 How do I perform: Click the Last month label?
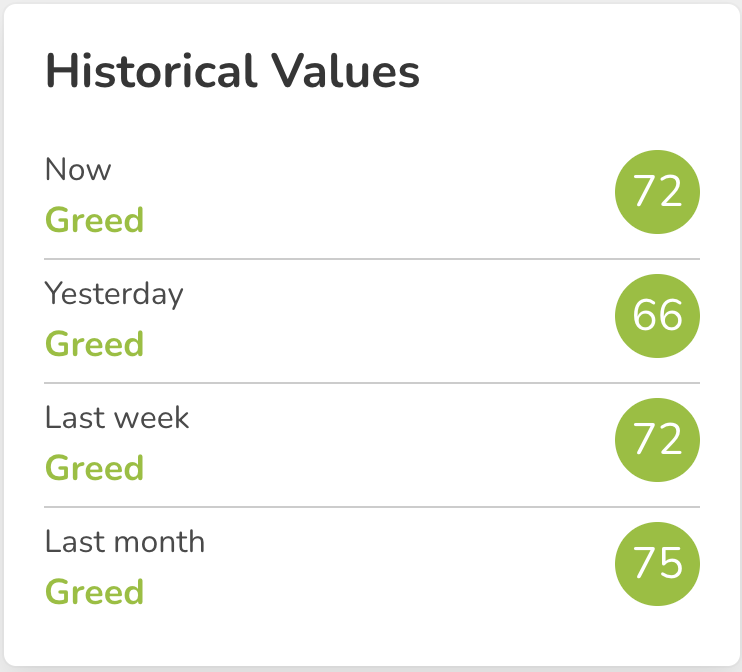pos(125,541)
